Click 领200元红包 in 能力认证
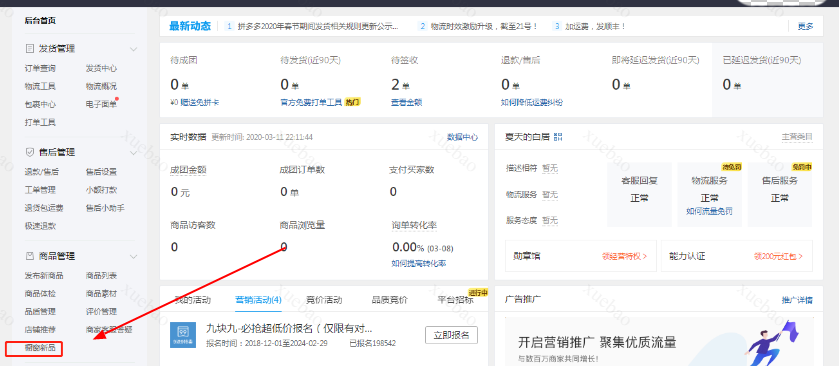Viewport: 839px width, 366px height. (779, 256)
